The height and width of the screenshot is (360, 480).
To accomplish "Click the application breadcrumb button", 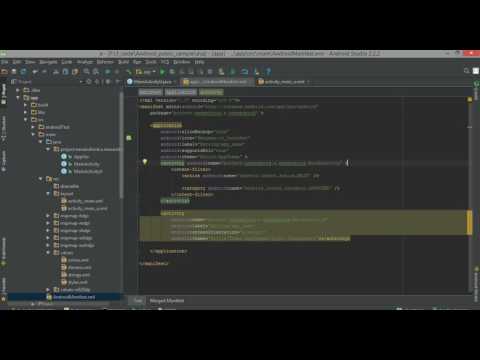I will [x=181, y=92].
